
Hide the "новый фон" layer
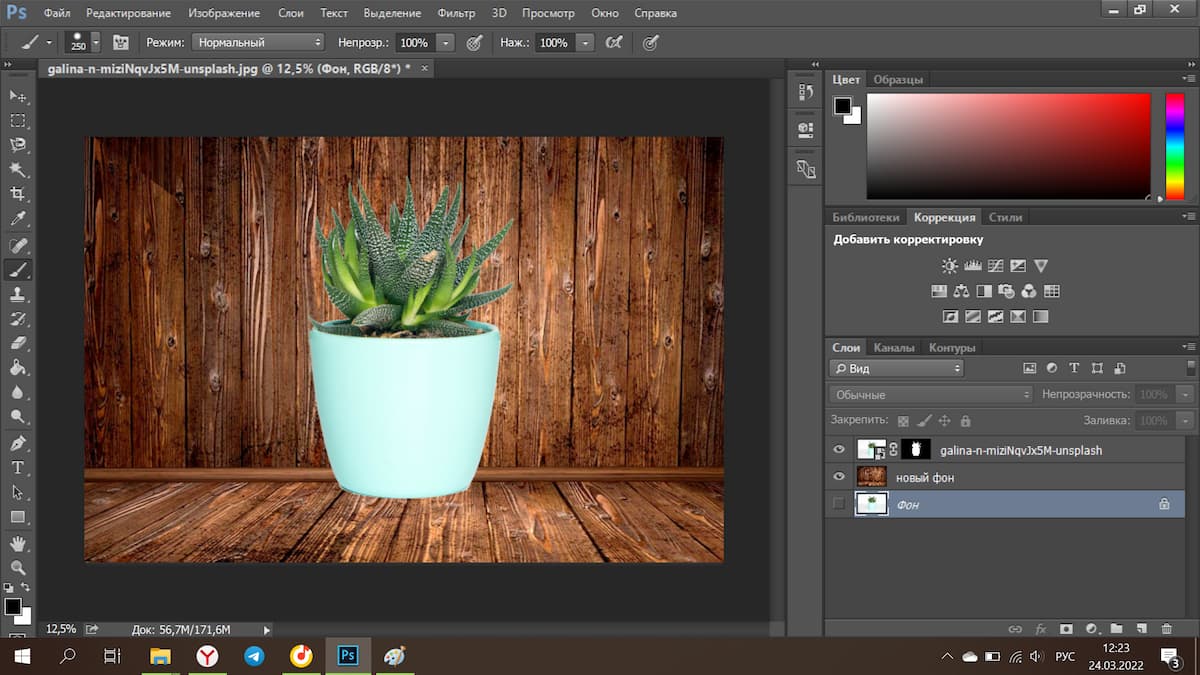[x=839, y=477]
